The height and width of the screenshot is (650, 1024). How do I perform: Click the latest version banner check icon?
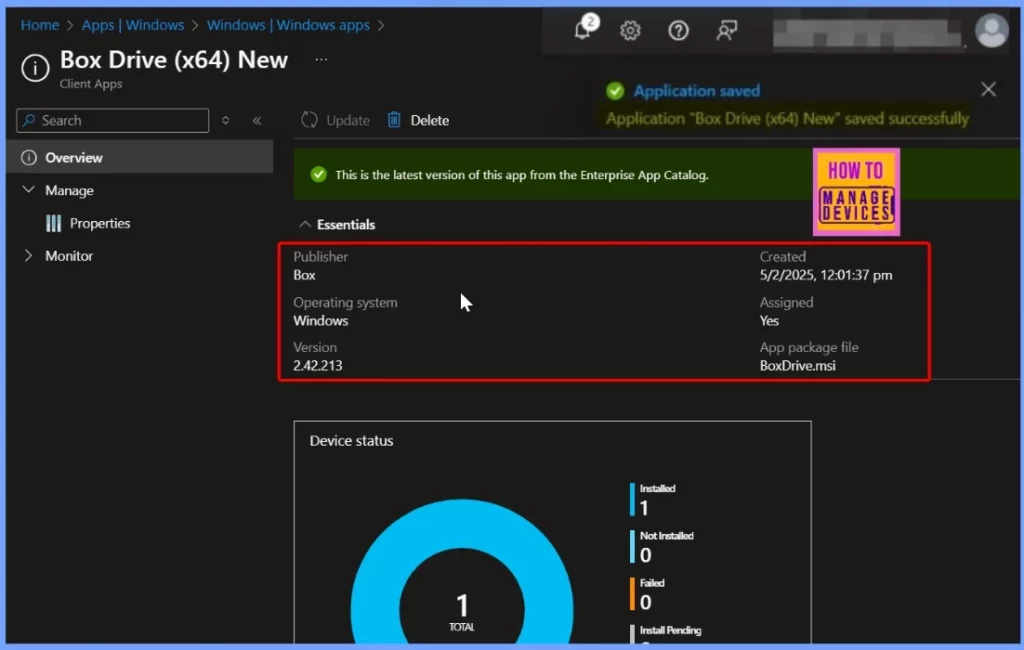click(x=319, y=174)
